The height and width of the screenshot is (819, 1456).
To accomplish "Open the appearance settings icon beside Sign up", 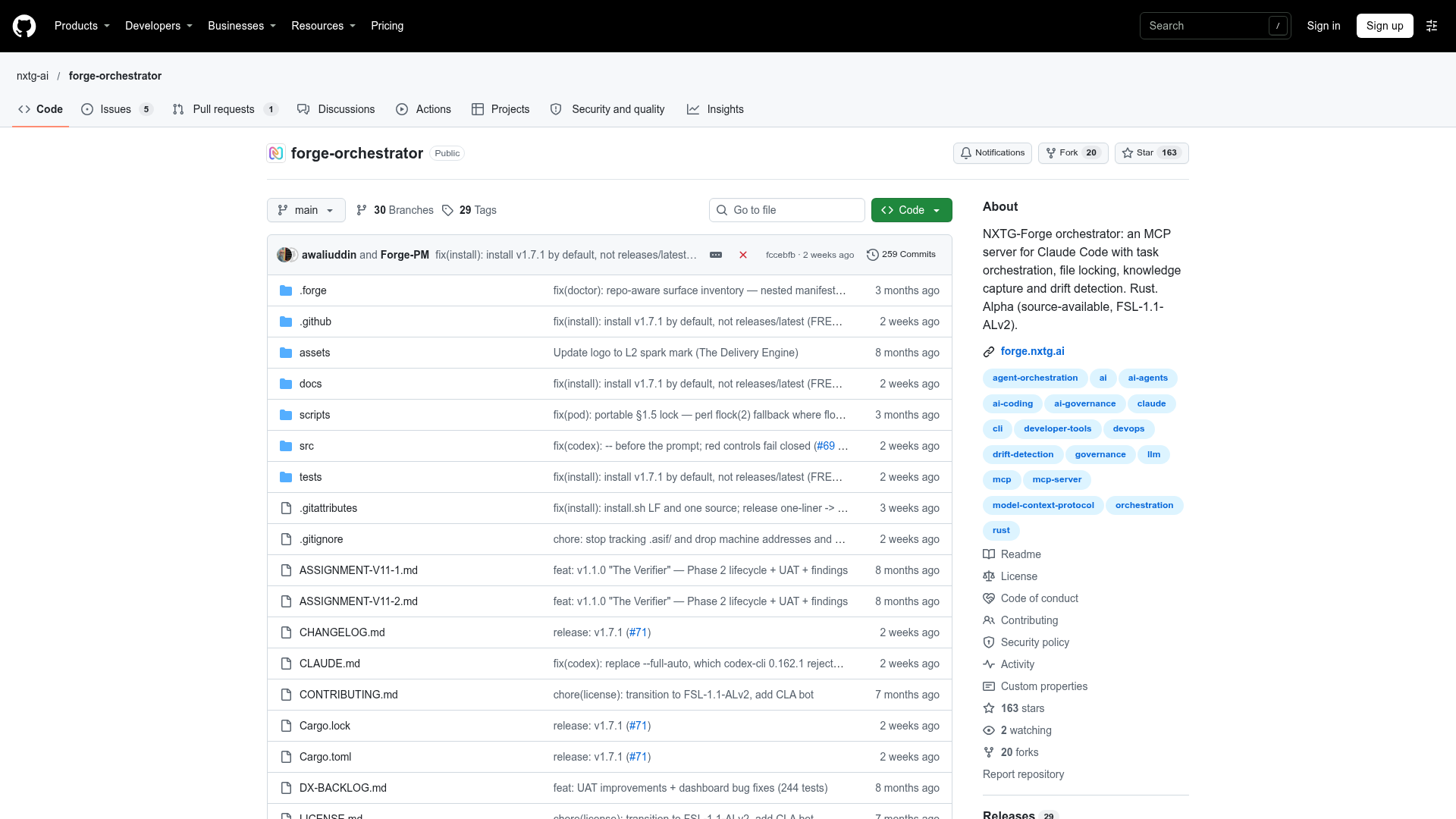I will click(1432, 26).
